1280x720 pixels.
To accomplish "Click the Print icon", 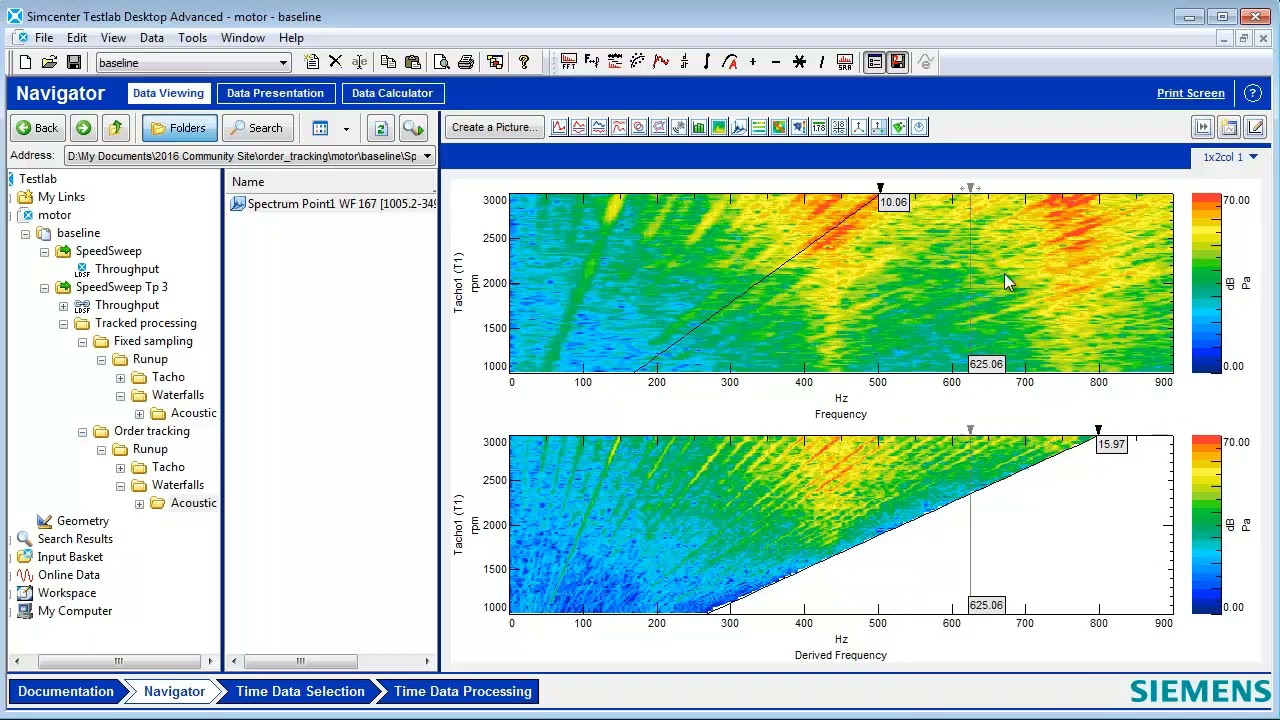I will pyautogui.click(x=465, y=62).
